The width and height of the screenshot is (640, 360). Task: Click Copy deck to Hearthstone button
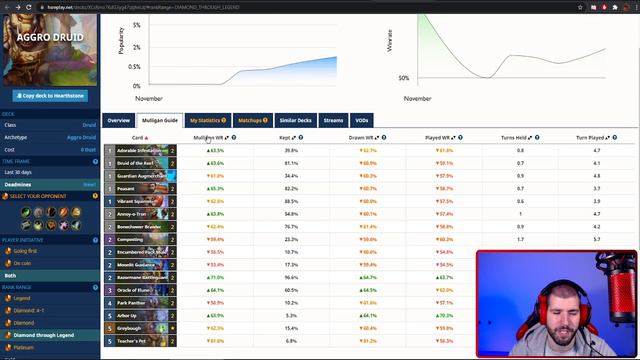[x=50, y=96]
